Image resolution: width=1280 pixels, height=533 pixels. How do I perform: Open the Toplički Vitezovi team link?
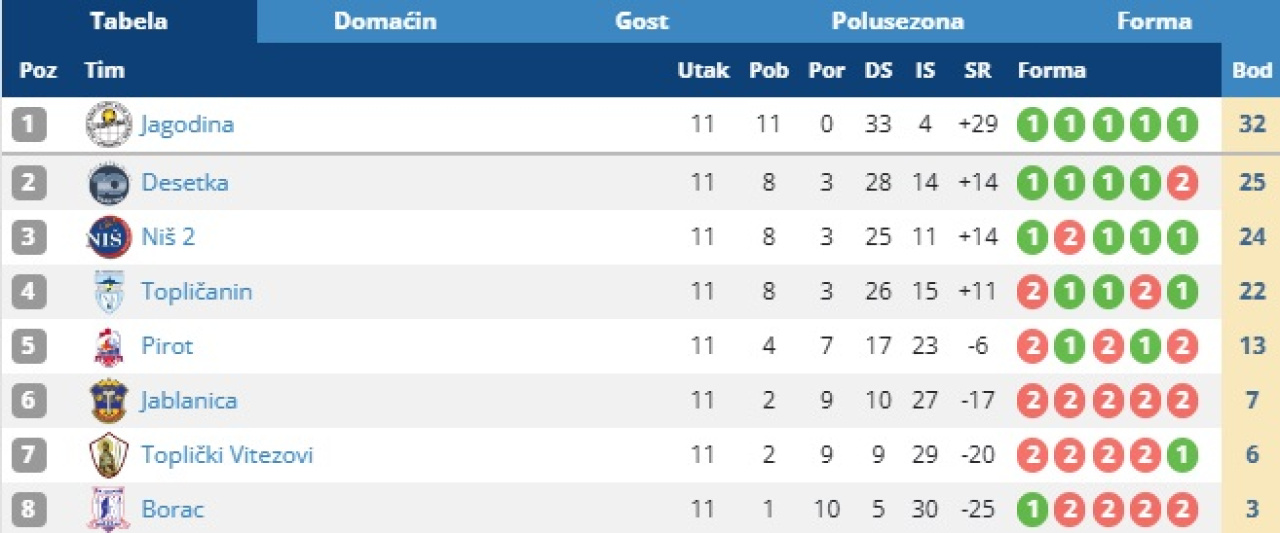pyautogui.click(x=227, y=456)
